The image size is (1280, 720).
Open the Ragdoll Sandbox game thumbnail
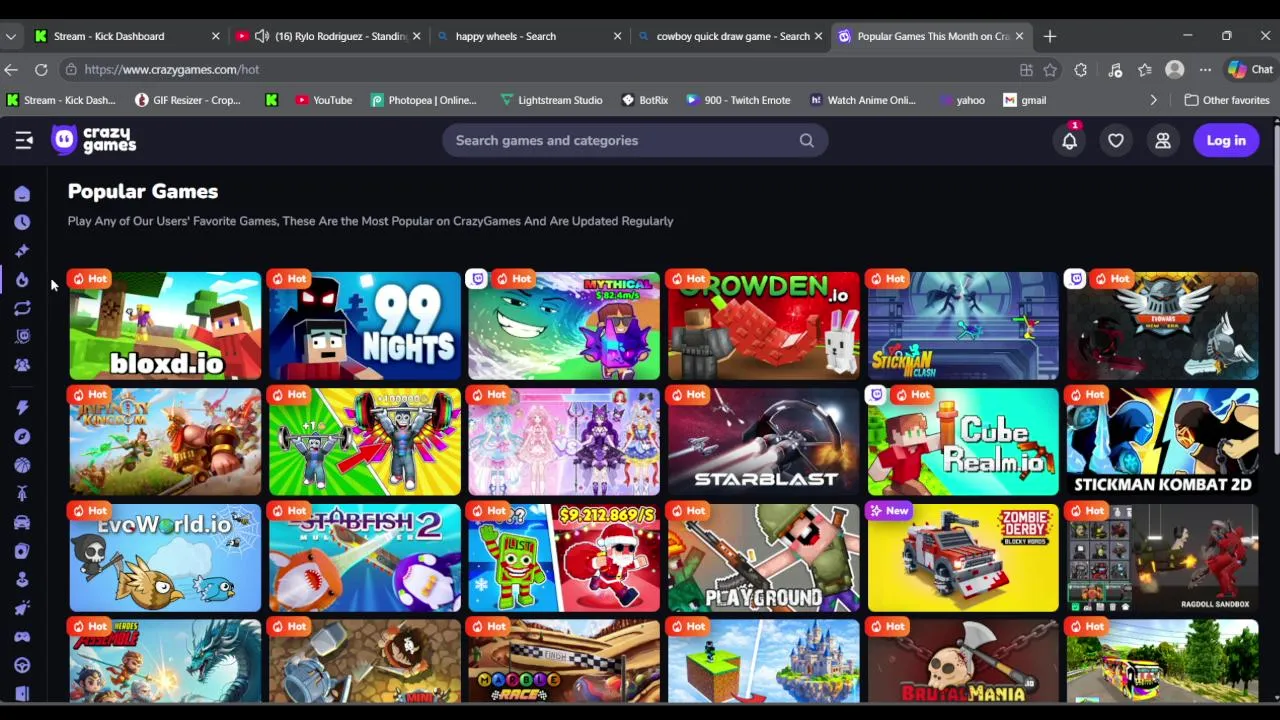(x=1162, y=558)
